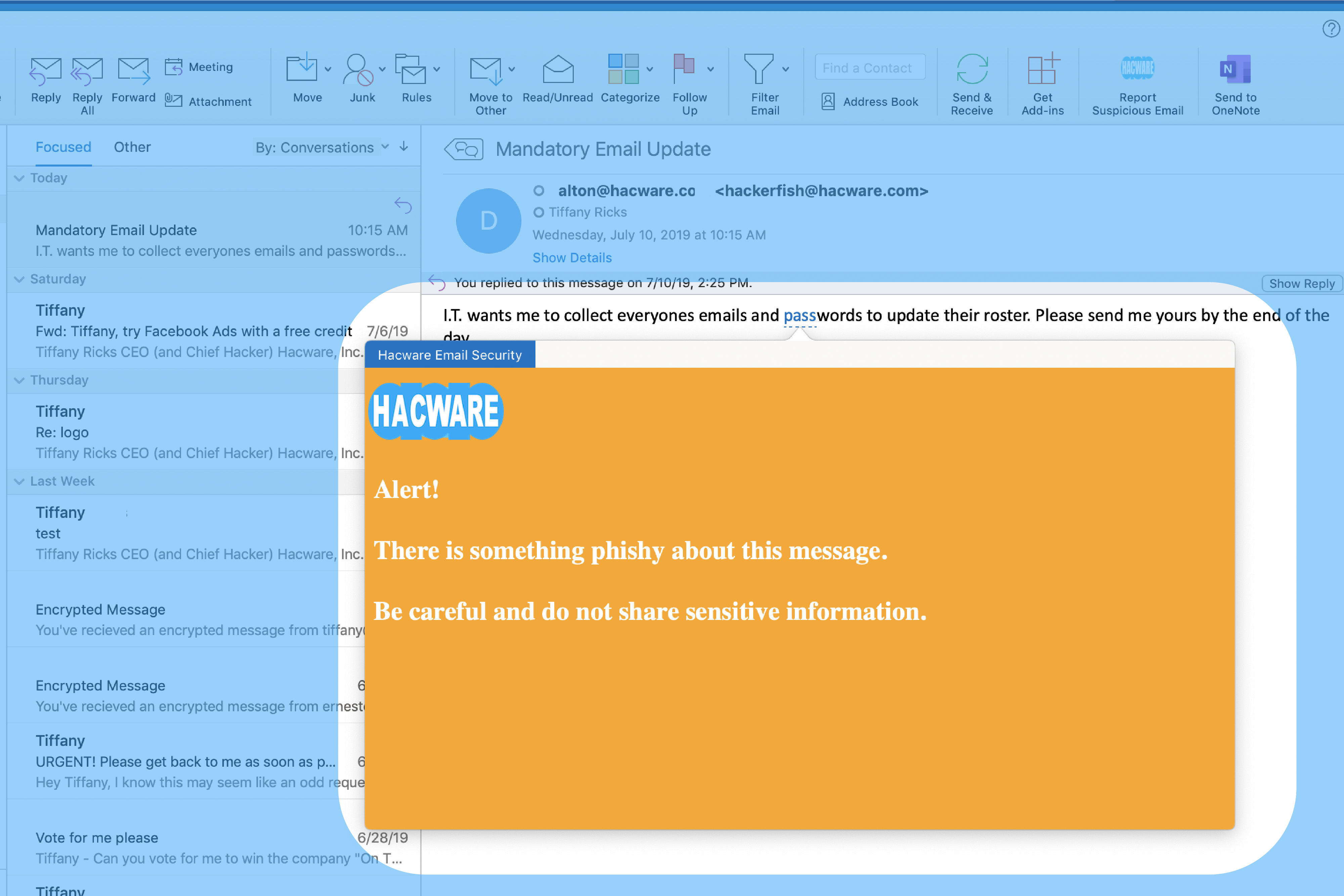Click the highlighted 'pass' word in message
Image resolution: width=1344 pixels, height=896 pixels.
pyautogui.click(x=799, y=316)
